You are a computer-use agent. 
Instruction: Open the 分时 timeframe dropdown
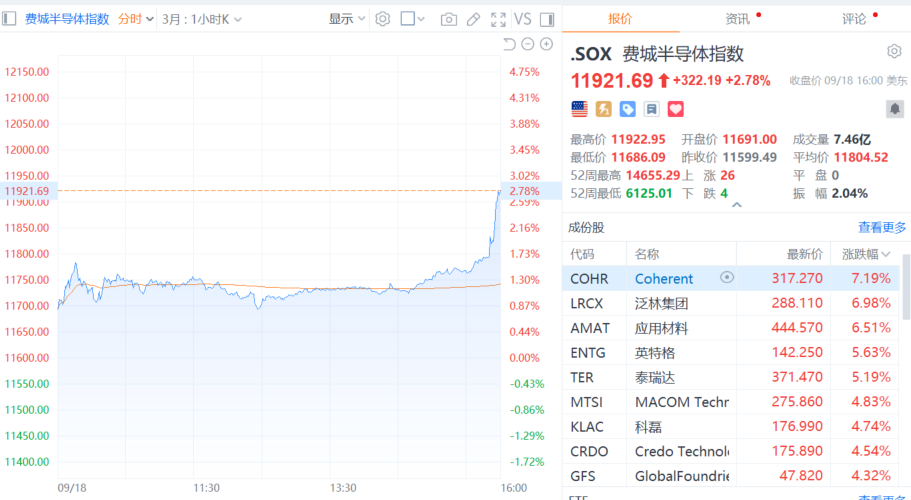tap(135, 19)
